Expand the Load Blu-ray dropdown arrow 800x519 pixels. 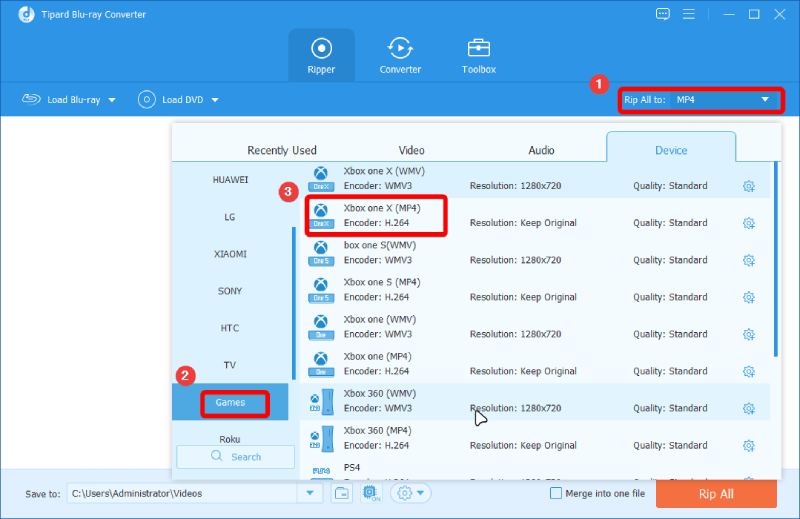click(x=112, y=100)
